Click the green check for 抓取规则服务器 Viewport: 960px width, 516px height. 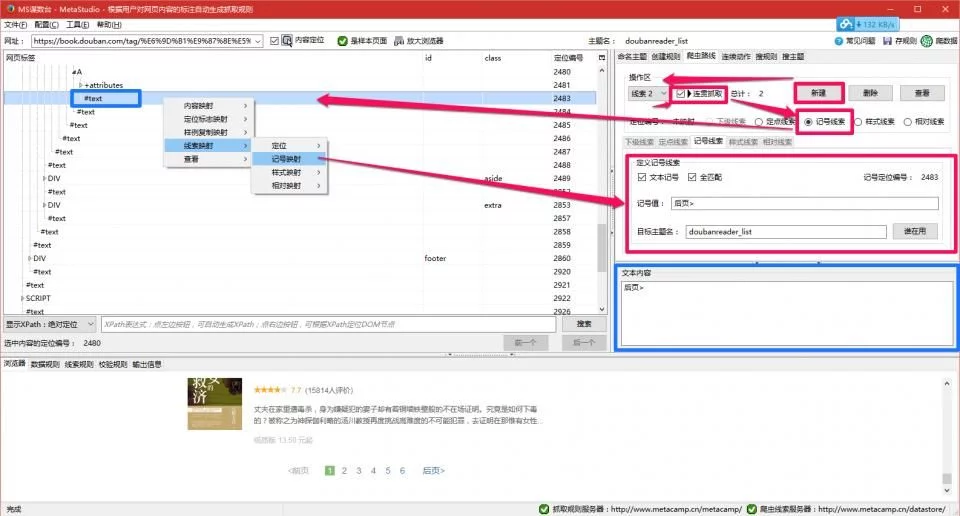point(544,509)
